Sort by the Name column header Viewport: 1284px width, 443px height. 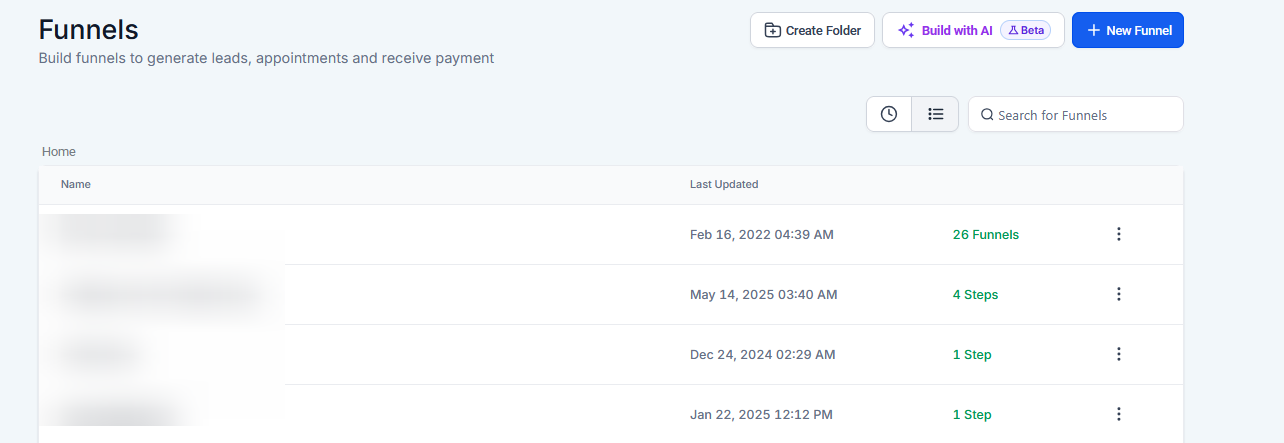[x=76, y=184]
